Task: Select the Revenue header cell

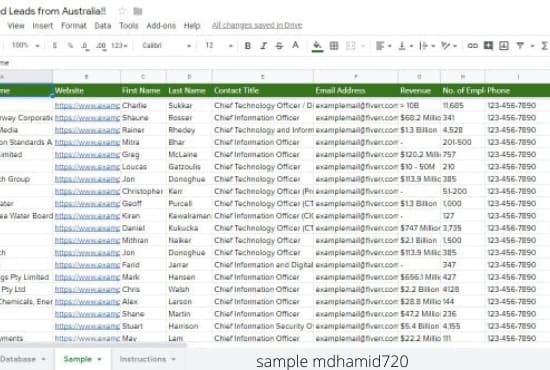Action: pos(420,90)
